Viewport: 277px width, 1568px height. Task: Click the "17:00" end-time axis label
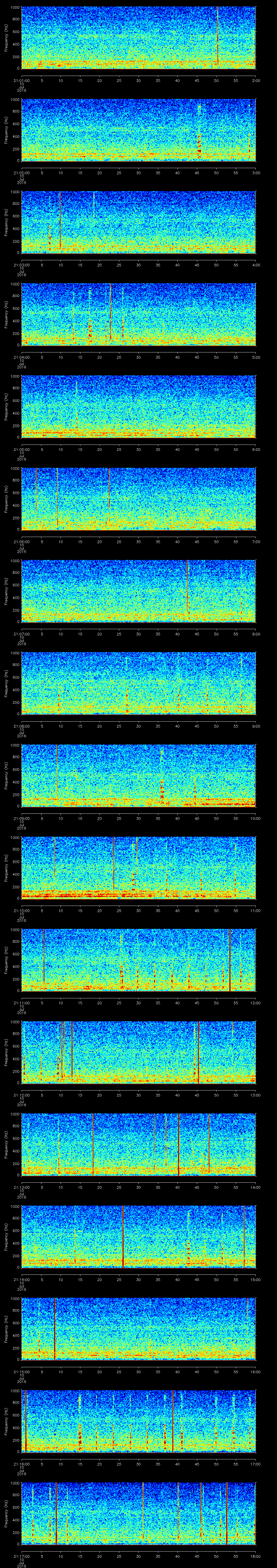click(255, 1463)
